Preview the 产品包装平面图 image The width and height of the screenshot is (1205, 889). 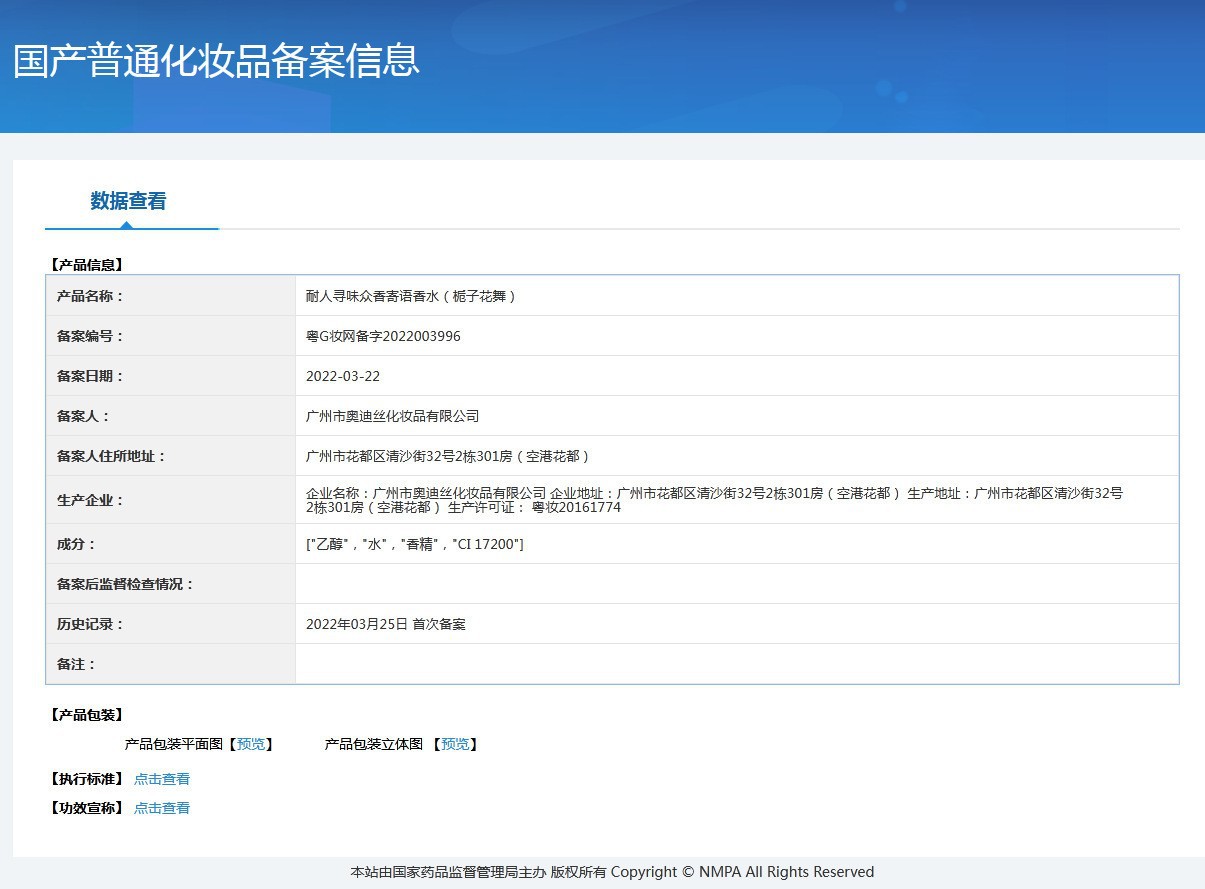(251, 744)
